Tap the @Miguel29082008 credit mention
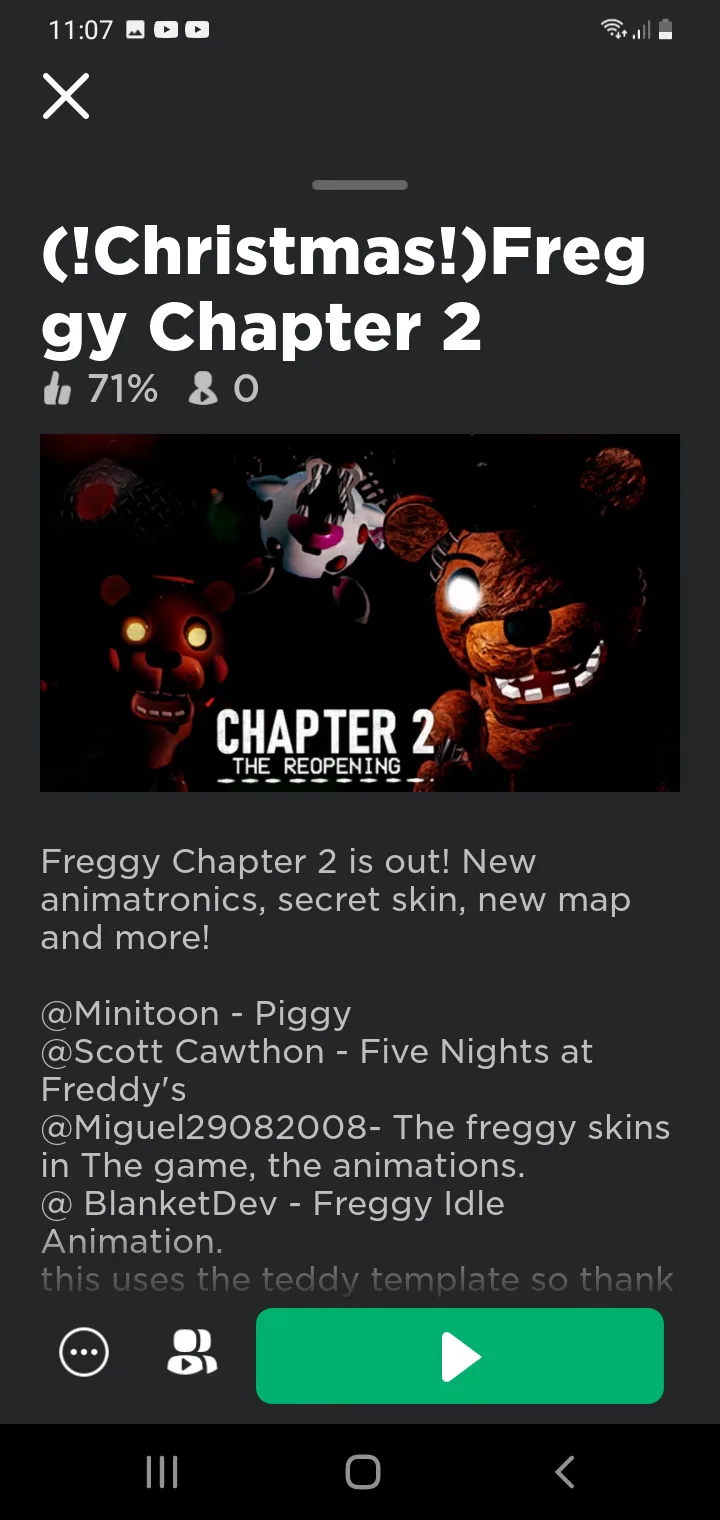Screen dimensions: 720x1520 (204, 1128)
